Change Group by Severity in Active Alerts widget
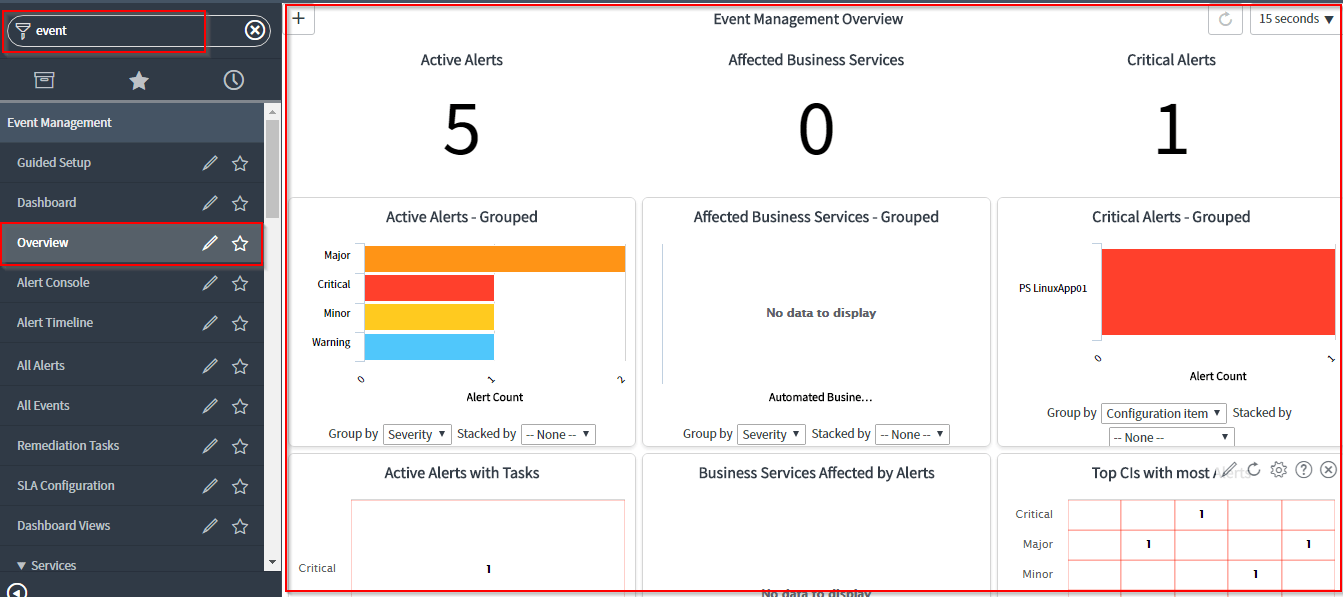The width and height of the screenshot is (1343, 597). coord(417,434)
